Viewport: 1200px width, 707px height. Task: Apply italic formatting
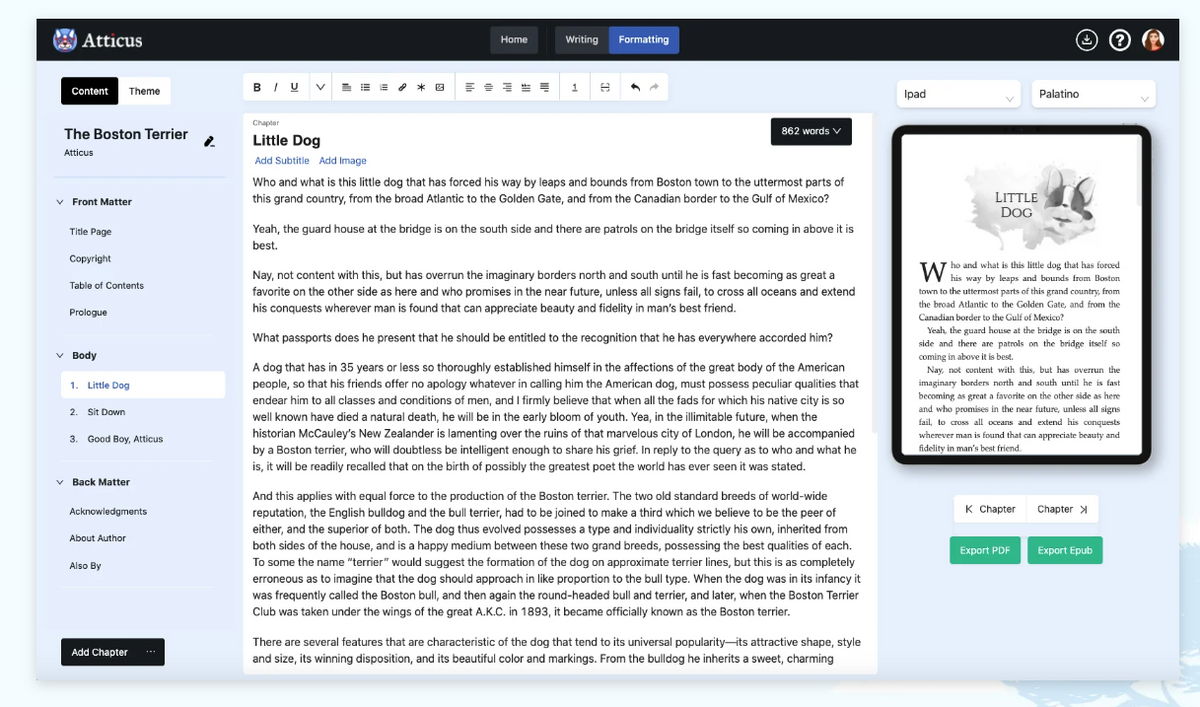click(x=276, y=87)
